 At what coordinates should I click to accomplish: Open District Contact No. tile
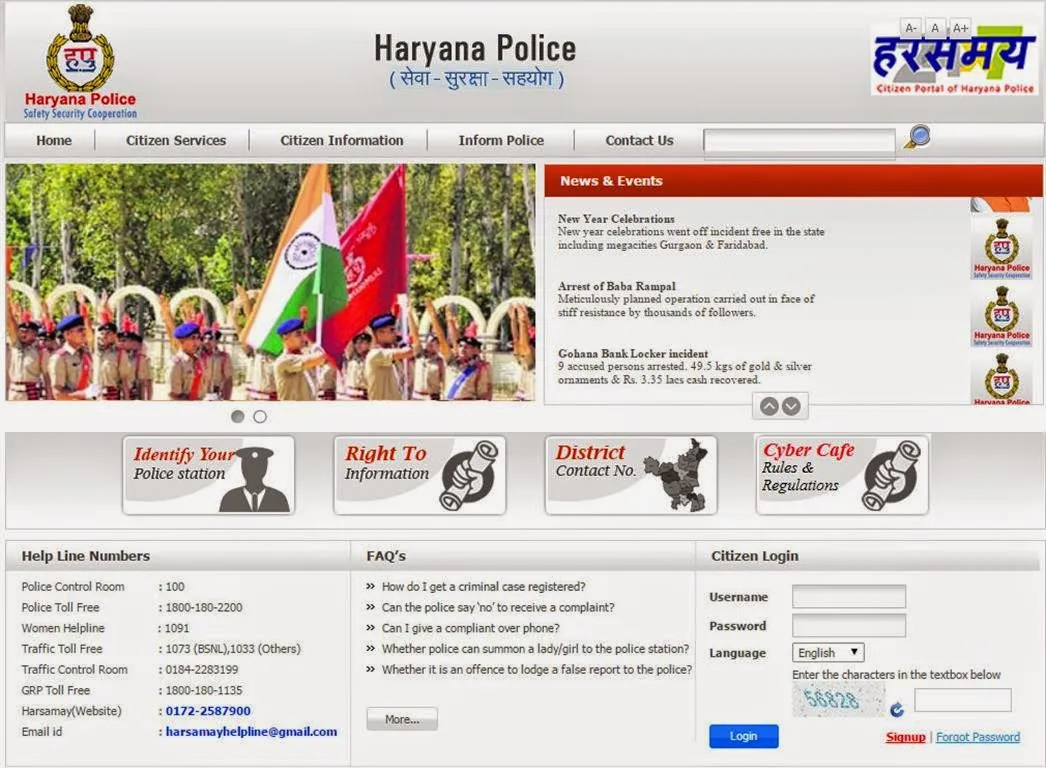(630, 475)
